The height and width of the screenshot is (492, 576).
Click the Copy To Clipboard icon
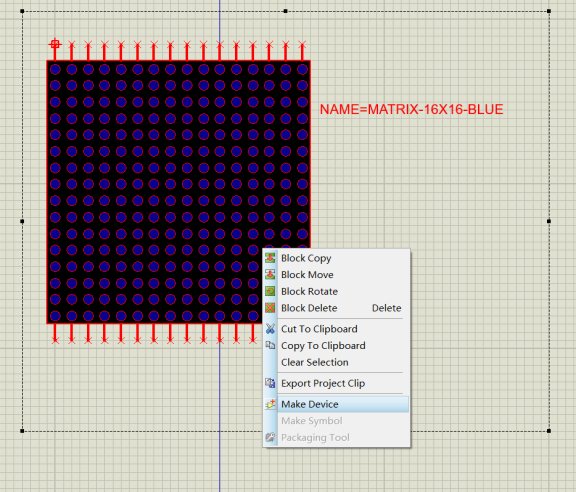(270, 345)
